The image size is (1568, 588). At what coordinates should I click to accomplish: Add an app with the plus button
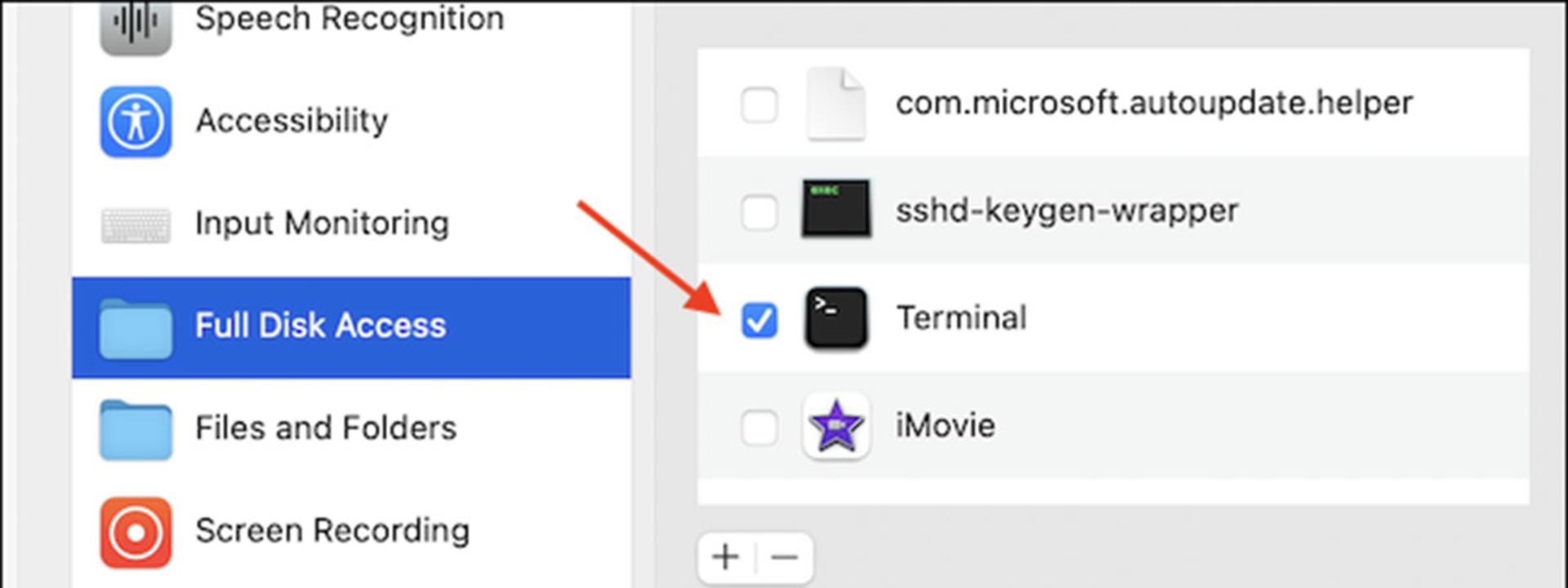726,558
